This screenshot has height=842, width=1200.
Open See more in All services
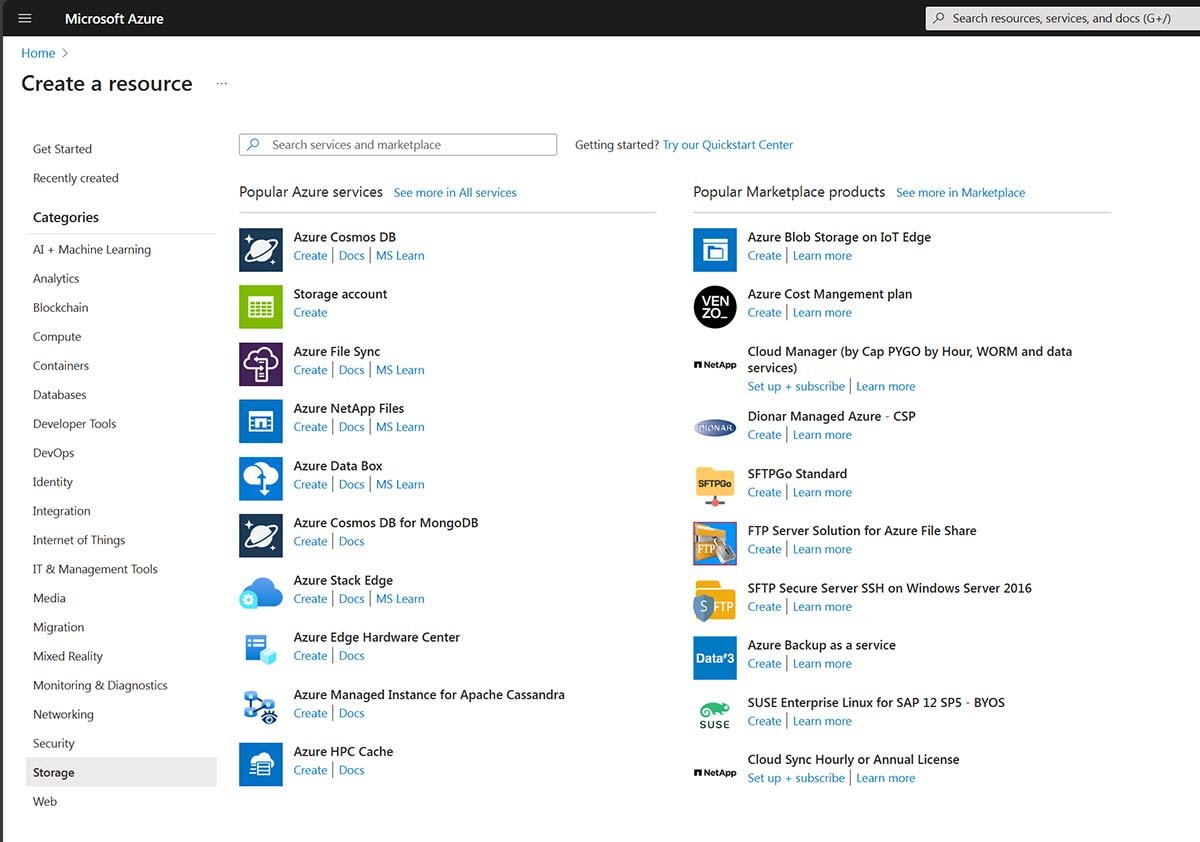(455, 192)
